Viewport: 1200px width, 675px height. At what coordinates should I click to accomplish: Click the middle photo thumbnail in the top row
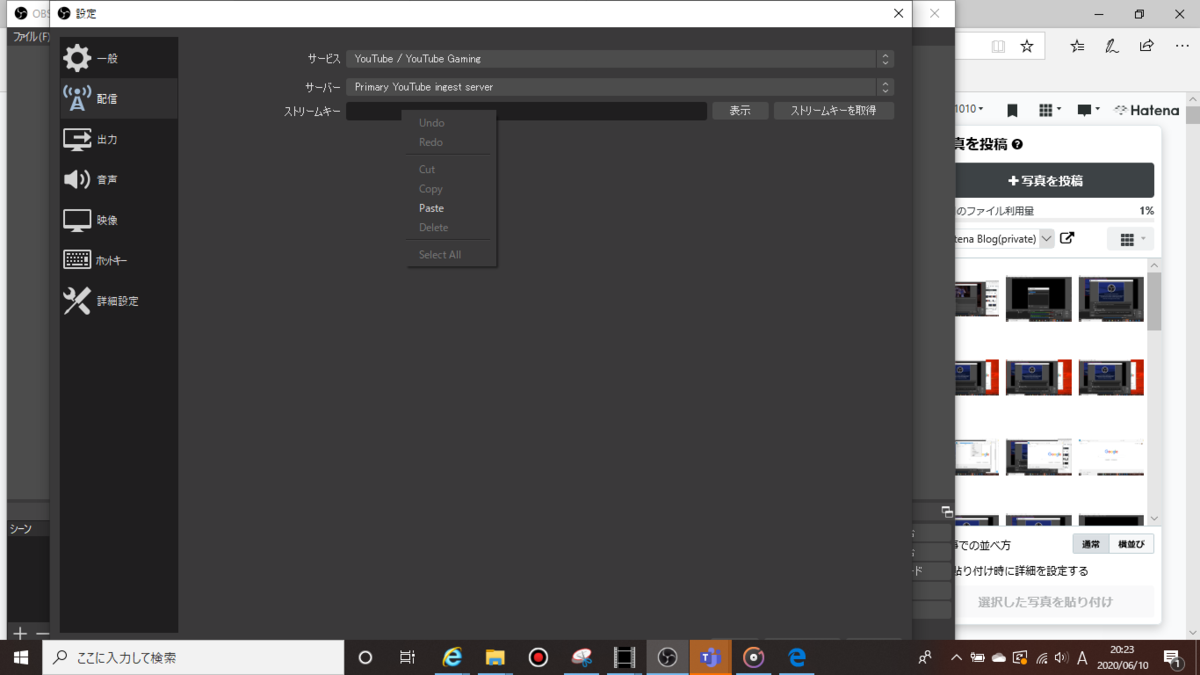(x=1039, y=298)
